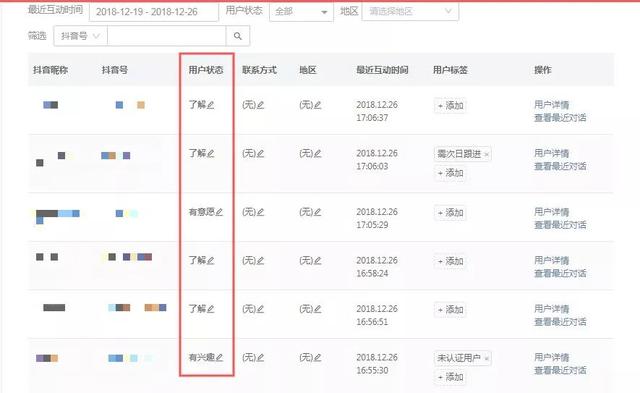Click the 用户状态 column header
This screenshot has height=393, width=640.
[x=206, y=70]
